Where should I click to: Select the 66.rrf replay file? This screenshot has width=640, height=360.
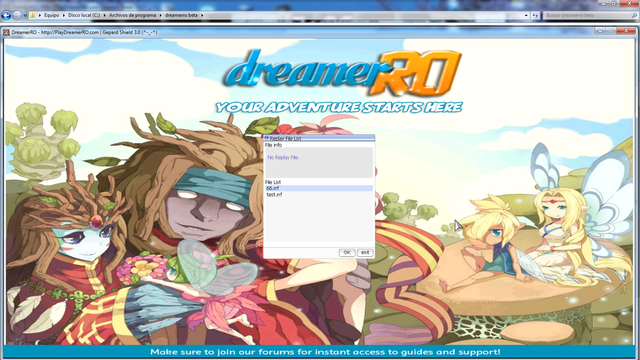click(319, 188)
